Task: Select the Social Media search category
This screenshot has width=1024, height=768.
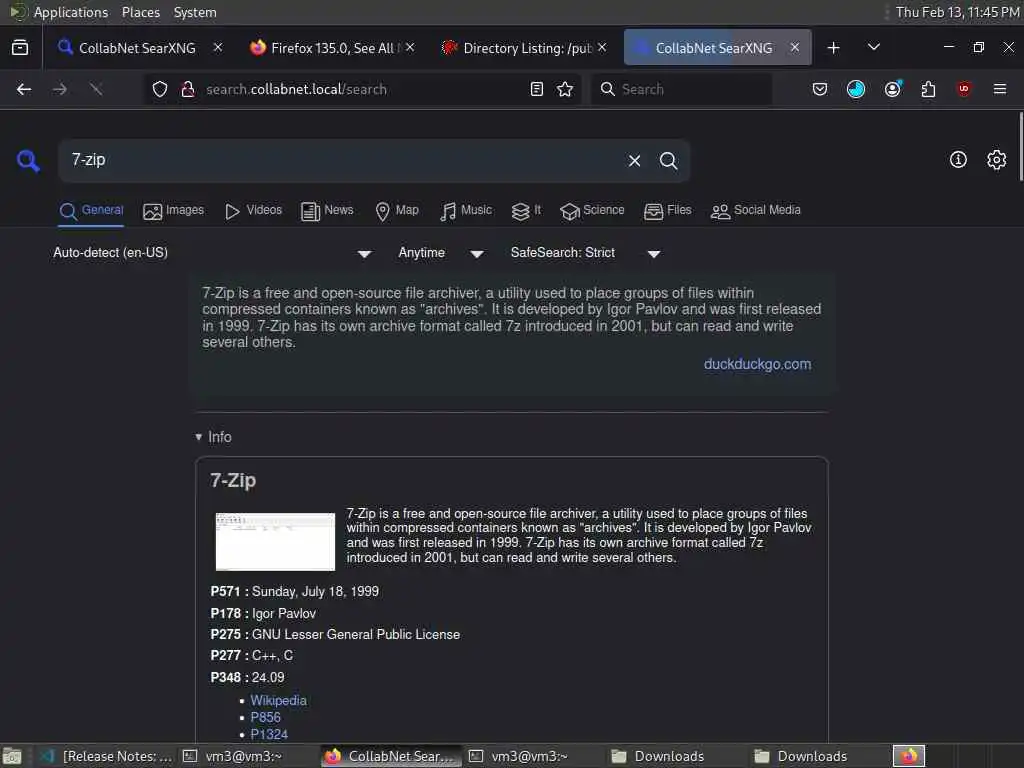Action: [755, 210]
